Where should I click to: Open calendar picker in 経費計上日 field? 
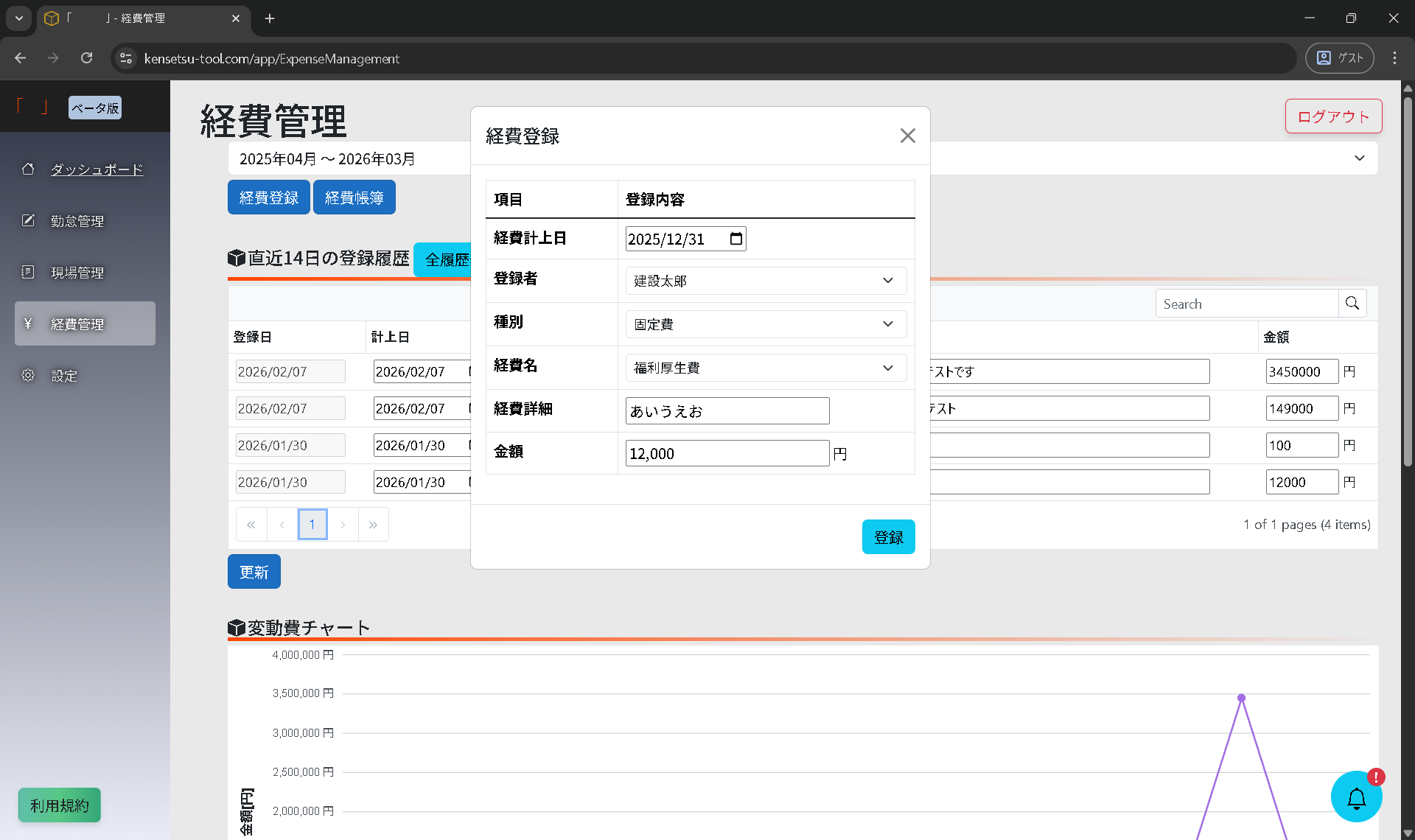[x=736, y=238]
